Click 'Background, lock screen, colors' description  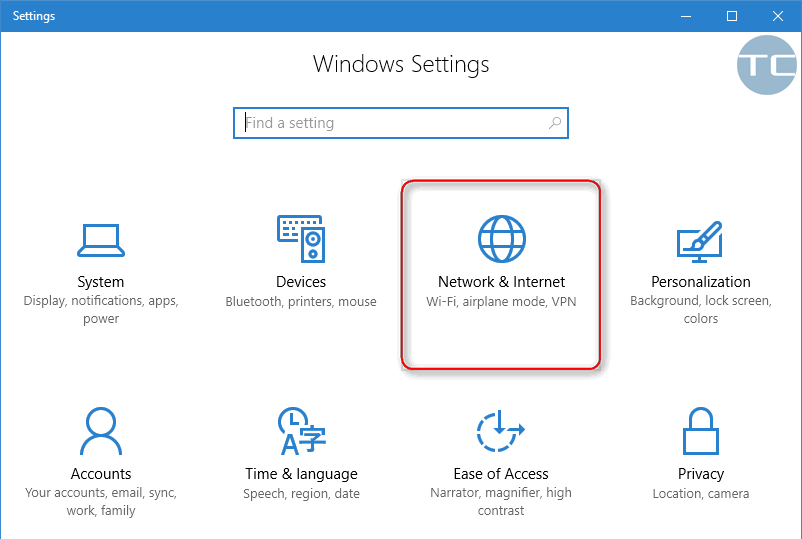701,309
